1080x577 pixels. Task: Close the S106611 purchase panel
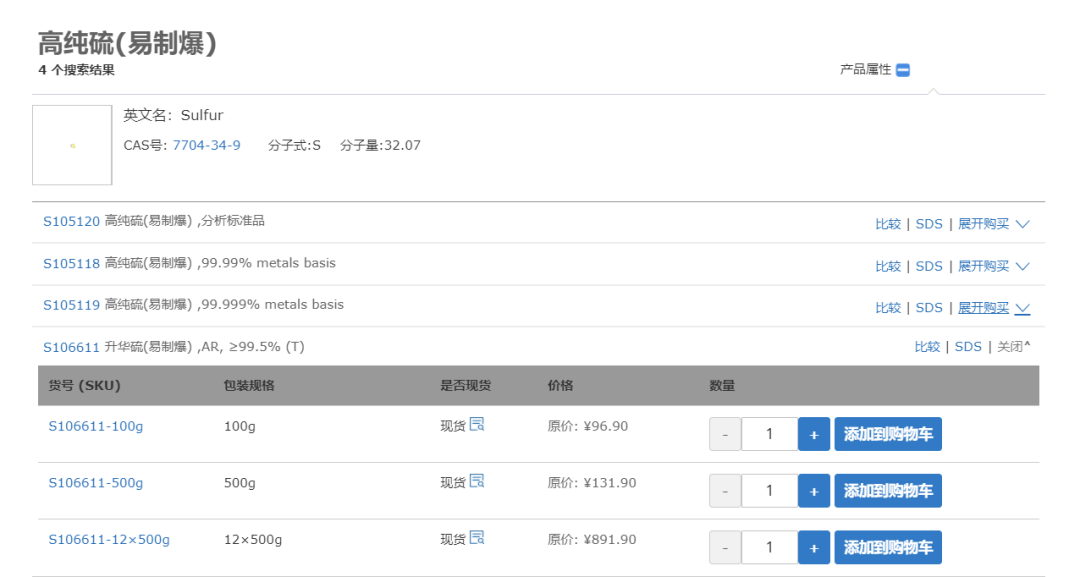tap(1013, 347)
